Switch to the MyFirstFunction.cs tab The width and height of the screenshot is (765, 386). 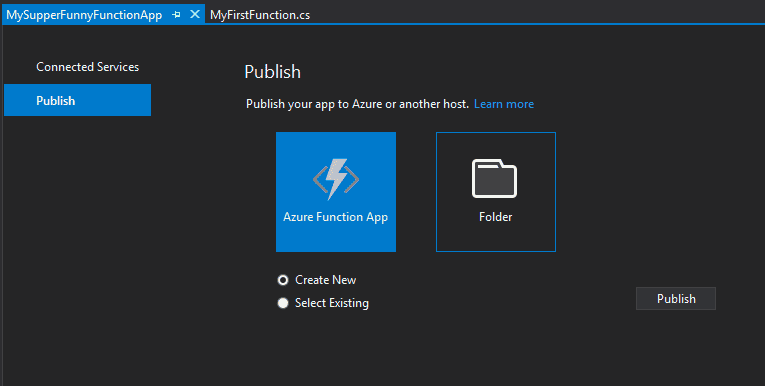coord(260,15)
